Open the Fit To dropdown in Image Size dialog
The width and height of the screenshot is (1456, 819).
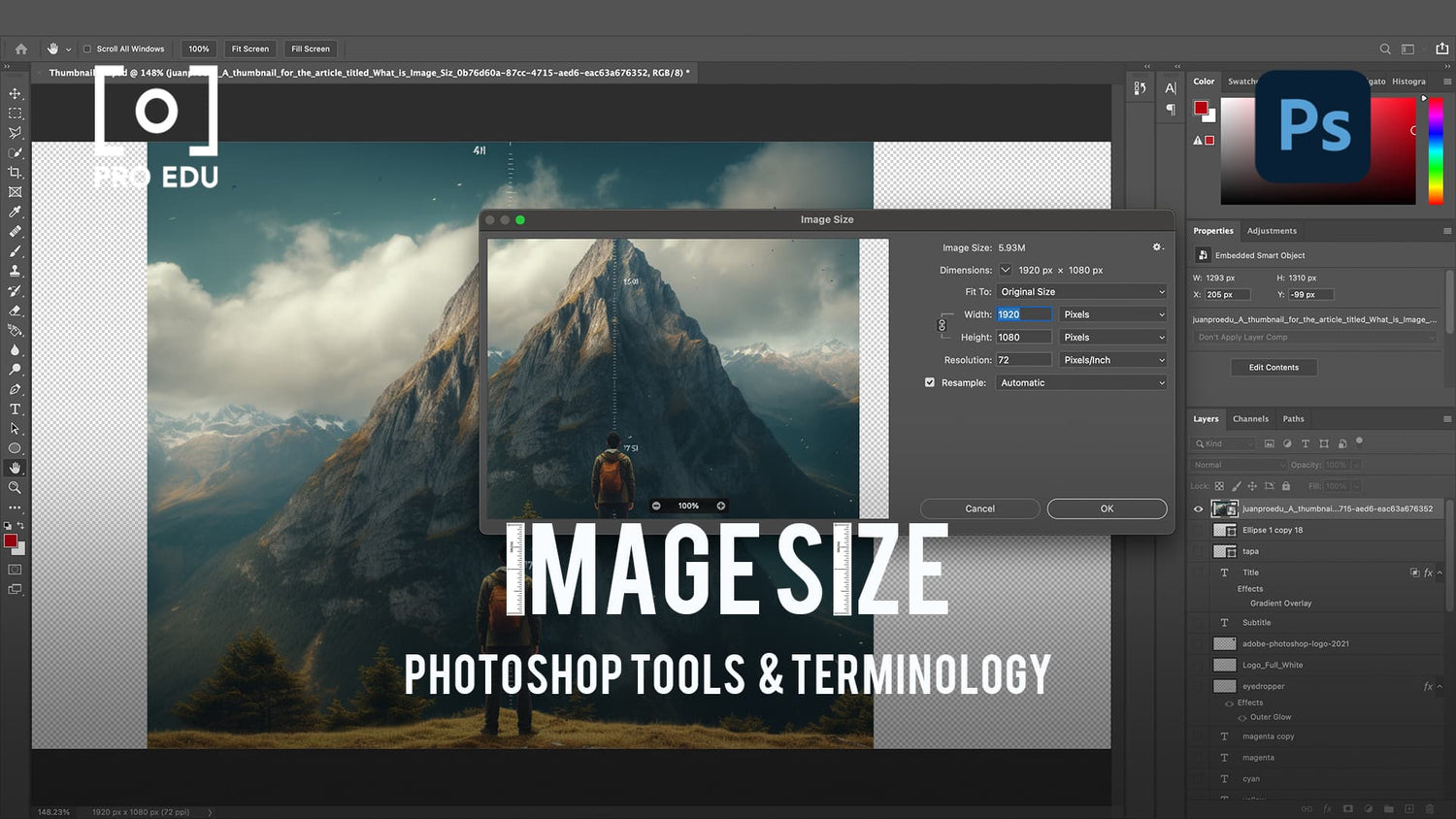coord(1080,291)
